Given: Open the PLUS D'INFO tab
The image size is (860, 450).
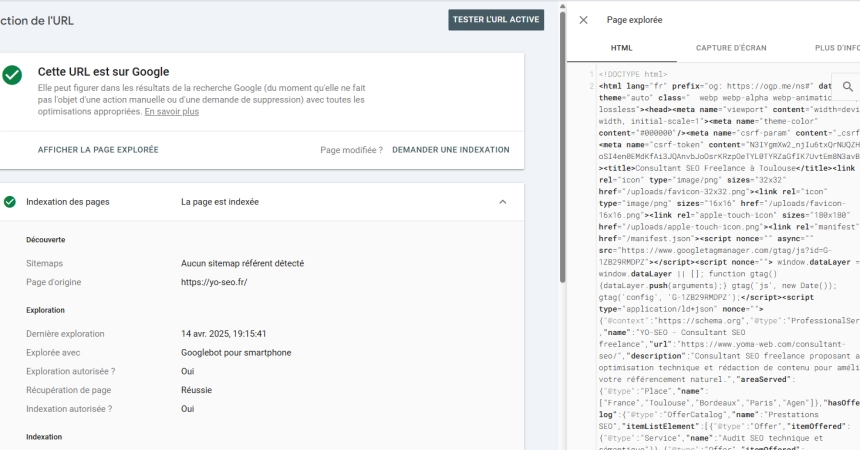Looking at the screenshot, I should click(x=837, y=48).
